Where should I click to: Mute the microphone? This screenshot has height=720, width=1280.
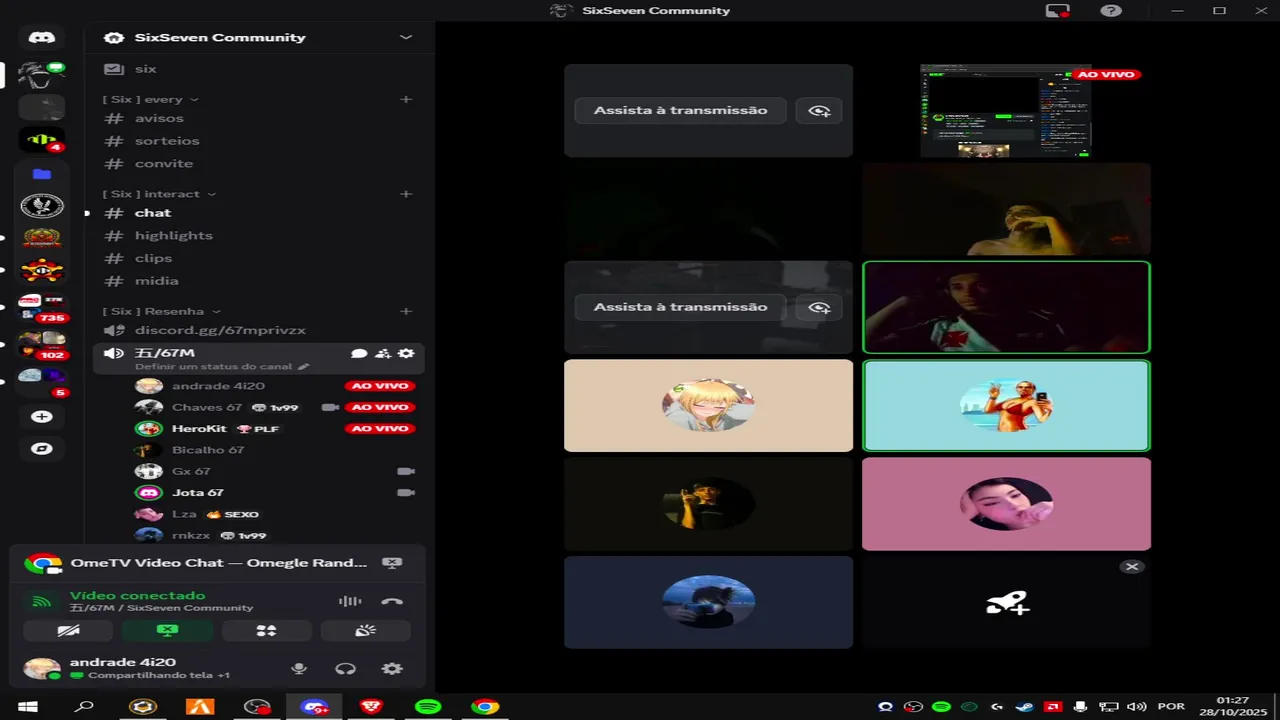pos(298,669)
